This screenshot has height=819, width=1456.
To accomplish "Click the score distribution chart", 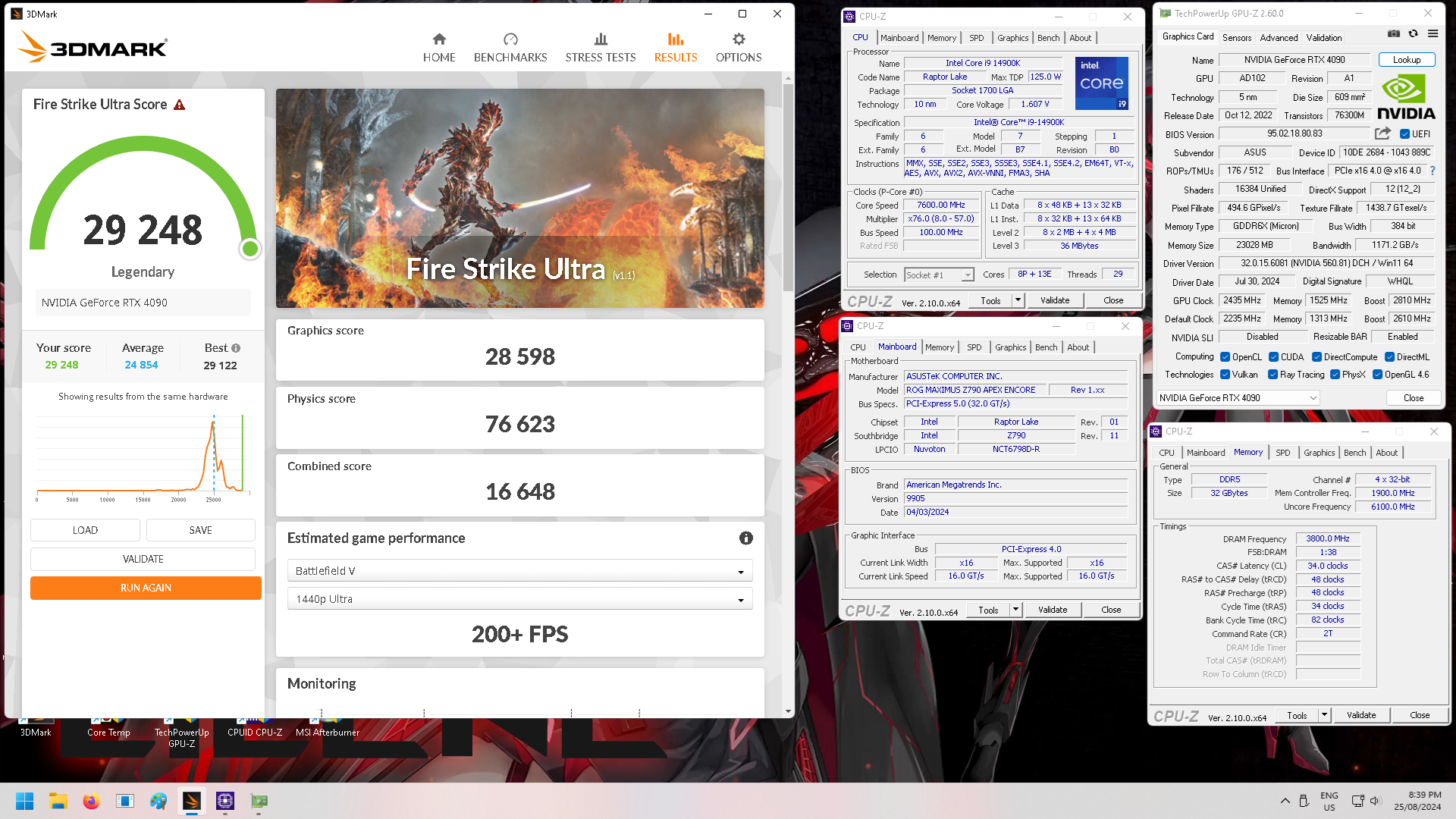I will (143, 457).
